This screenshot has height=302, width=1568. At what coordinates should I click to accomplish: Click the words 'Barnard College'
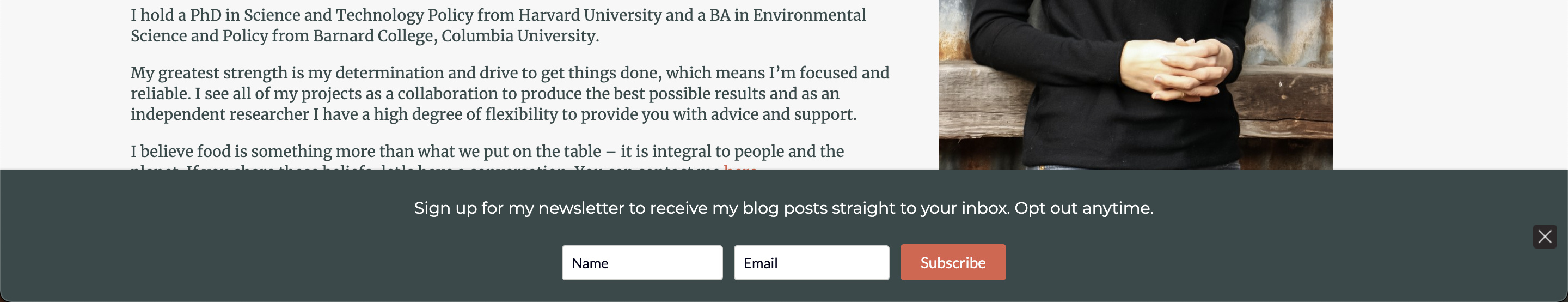click(x=373, y=36)
